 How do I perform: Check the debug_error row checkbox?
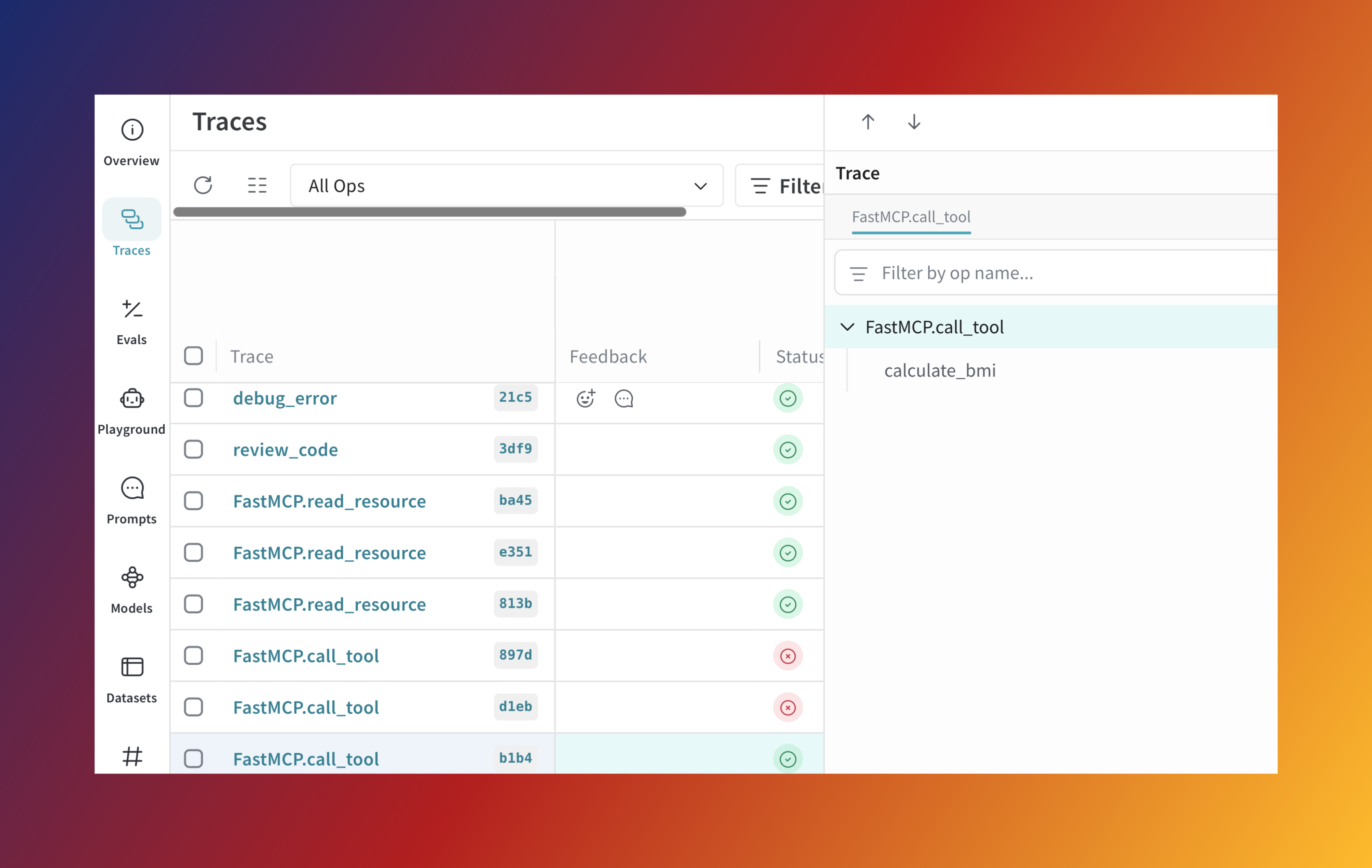[x=193, y=398]
